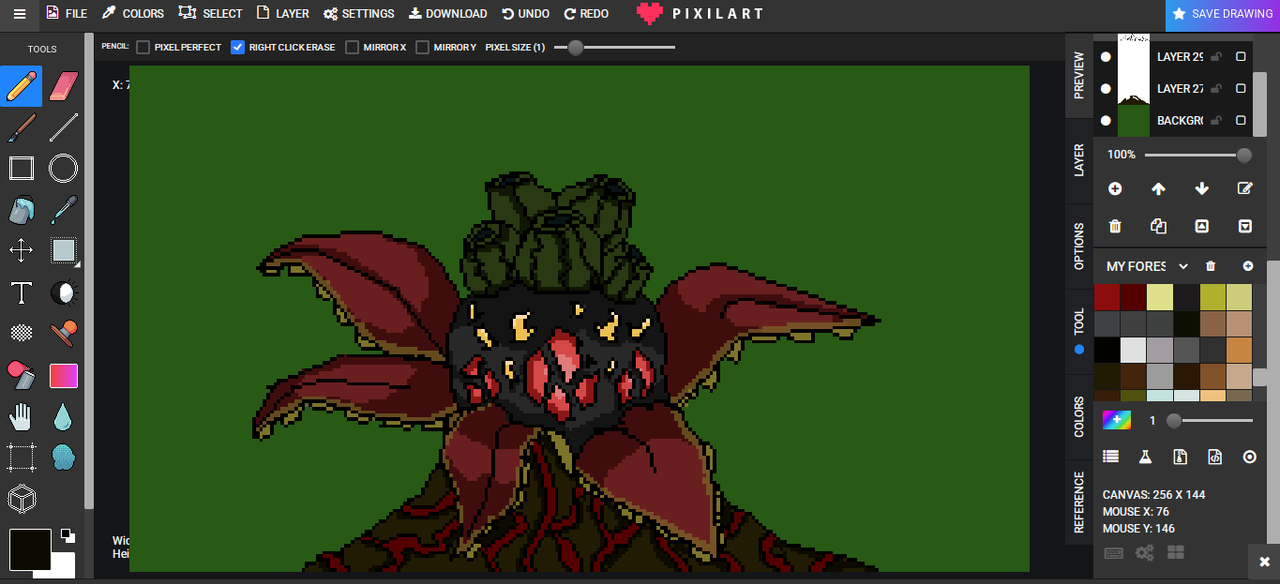The height and width of the screenshot is (584, 1280).
Task: Activate the Paint Bucket fill tool
Action: tap(21, 209)
